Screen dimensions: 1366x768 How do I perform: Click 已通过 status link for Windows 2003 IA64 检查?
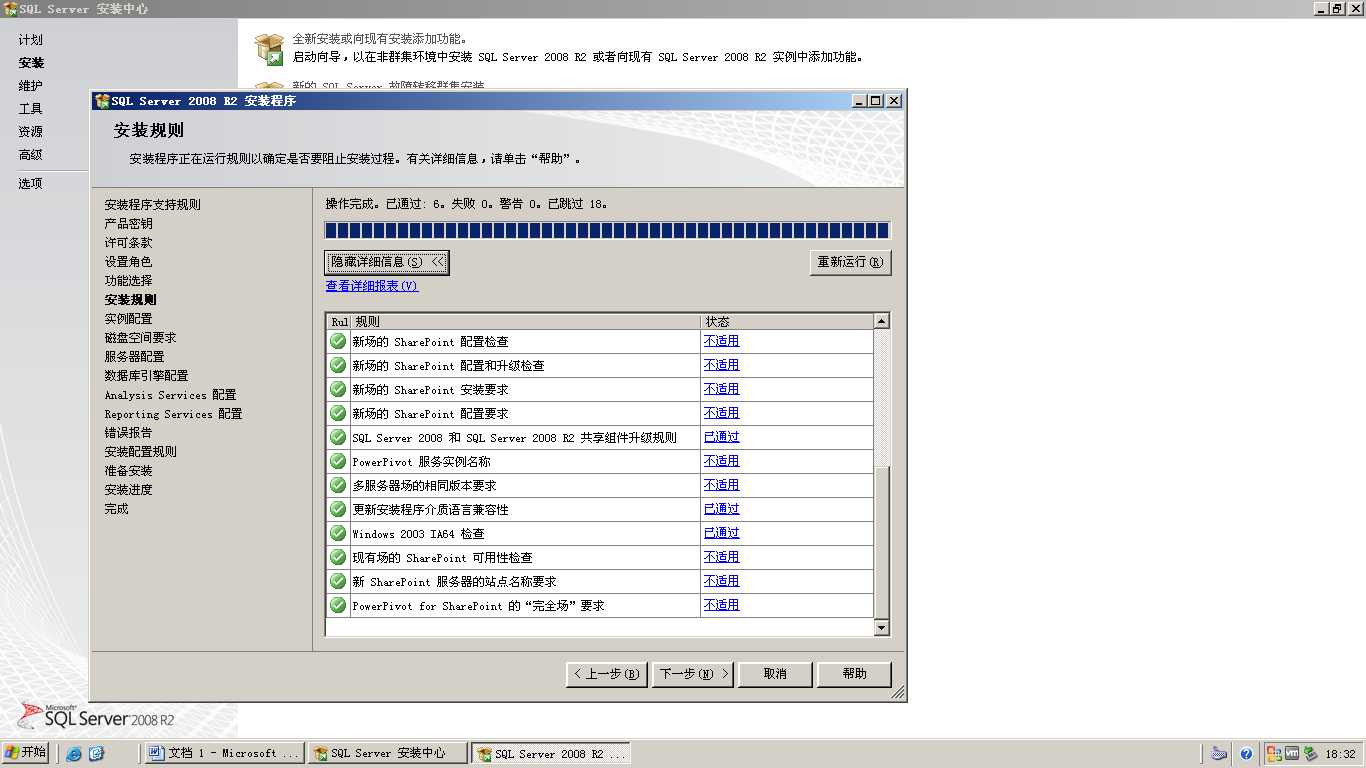722,533
